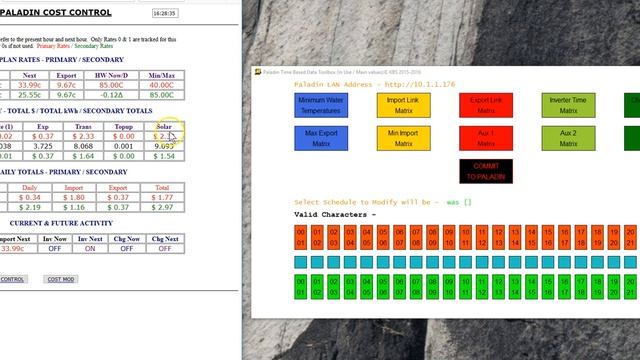This screenshot has width=640, height=360.
Task: Pick green hour box 18 19
Action: pos(597,287)
